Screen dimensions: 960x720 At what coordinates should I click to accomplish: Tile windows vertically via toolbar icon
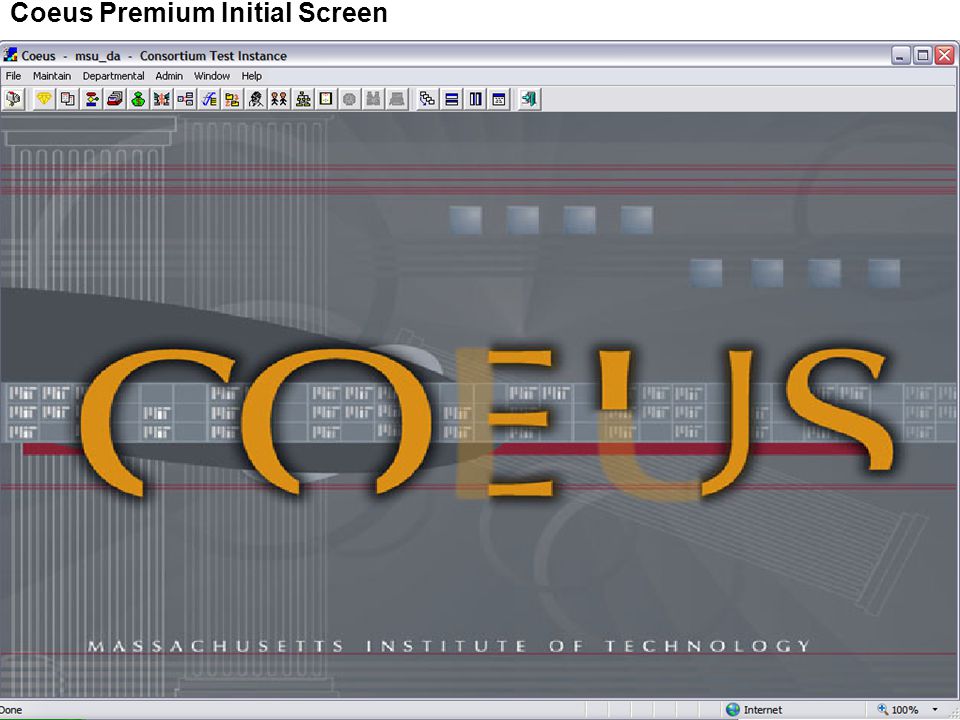coord(476,99)
